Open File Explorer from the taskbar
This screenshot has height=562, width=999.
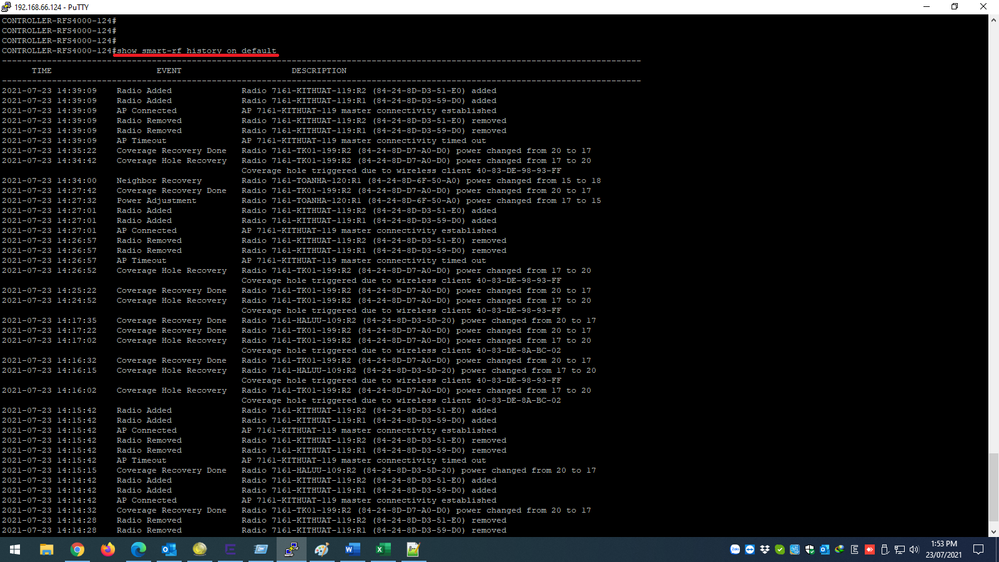tap(46, 549)
